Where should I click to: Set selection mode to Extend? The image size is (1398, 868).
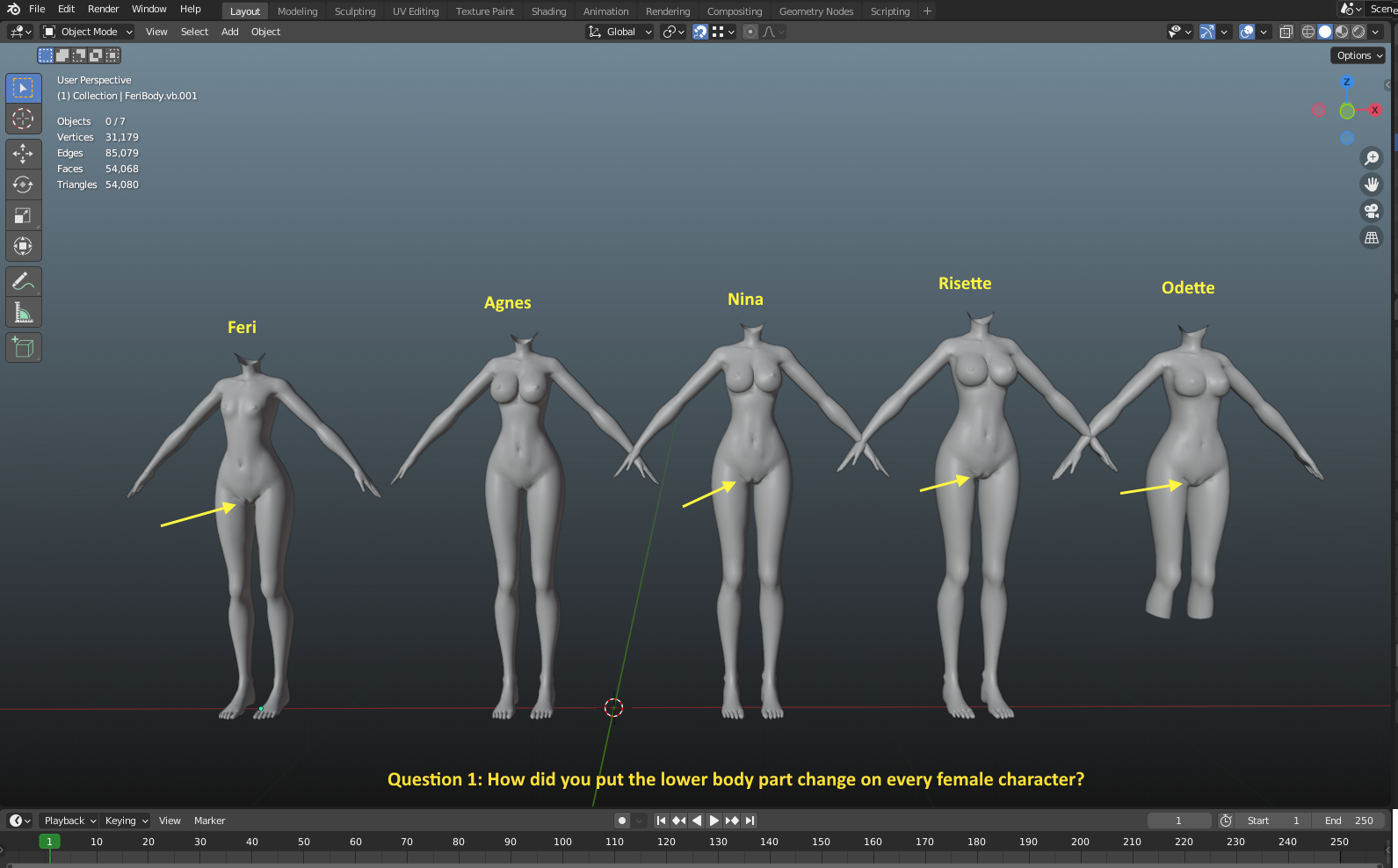click(x=62, y=55)
